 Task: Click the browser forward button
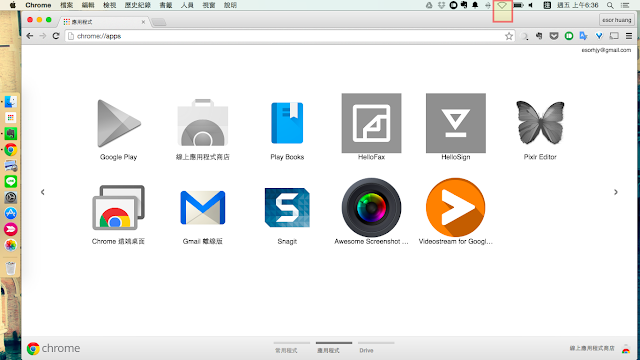tap(43, 36)
